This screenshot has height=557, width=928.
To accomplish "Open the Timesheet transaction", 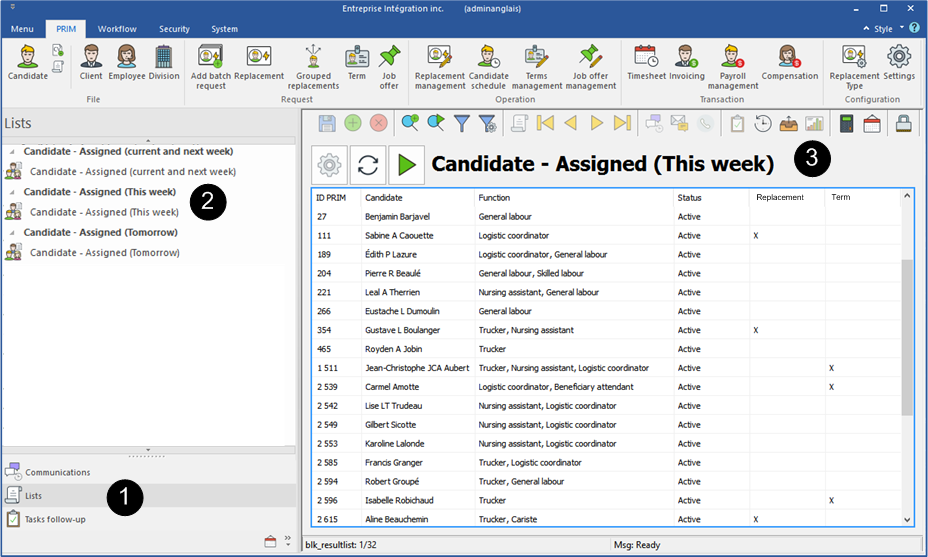I will coord(646,62).
